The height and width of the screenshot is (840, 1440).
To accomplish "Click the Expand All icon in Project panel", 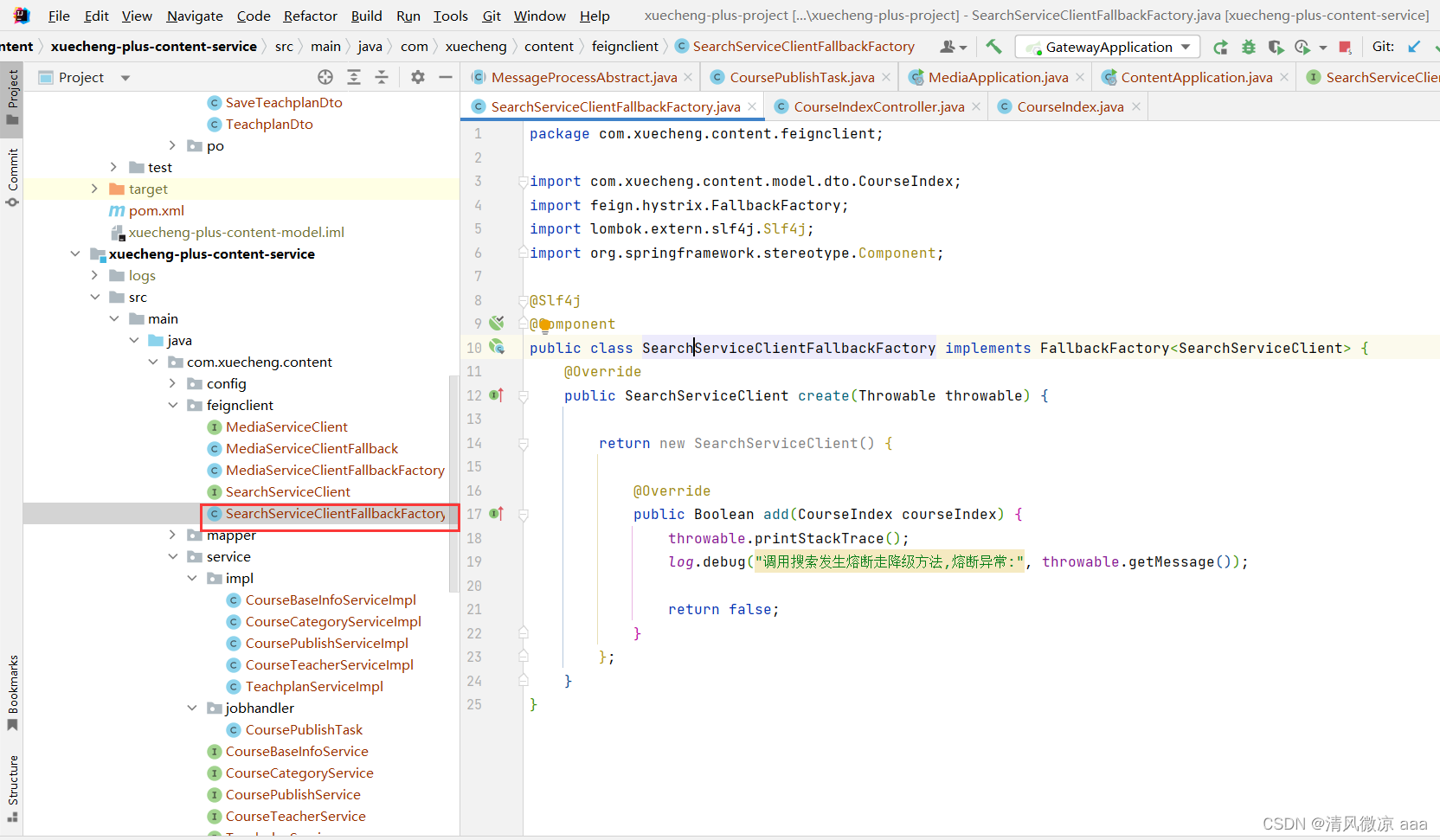I will pos(354,77).
